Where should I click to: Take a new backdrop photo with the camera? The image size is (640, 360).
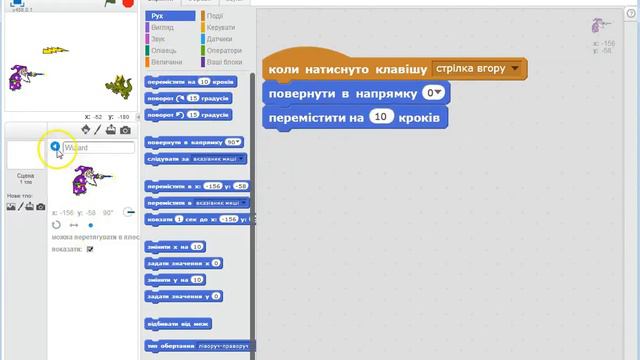coord(41,207)
